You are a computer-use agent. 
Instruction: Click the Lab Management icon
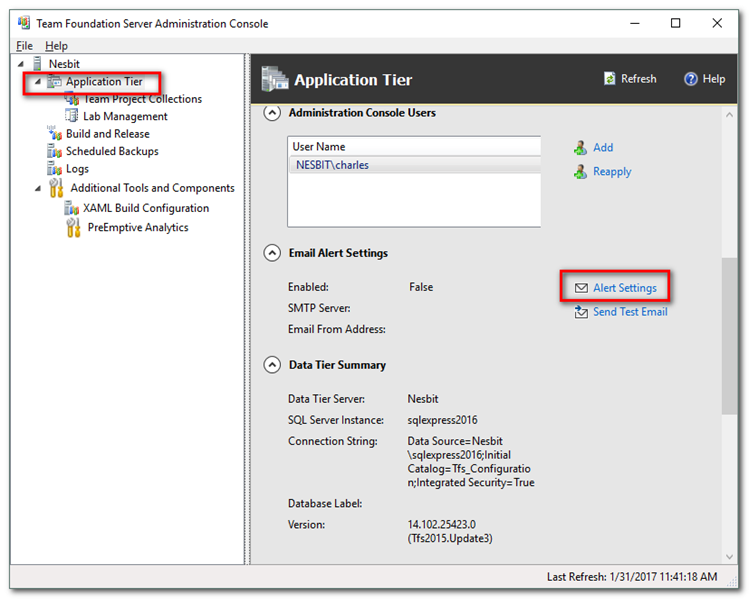[71, 116]
